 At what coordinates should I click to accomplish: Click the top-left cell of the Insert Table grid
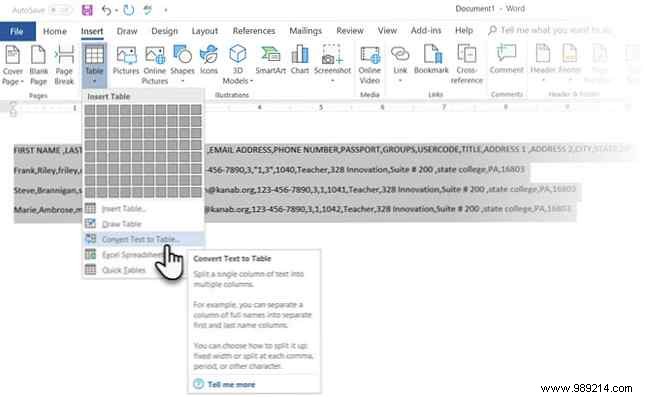click(x=90, y=110)
